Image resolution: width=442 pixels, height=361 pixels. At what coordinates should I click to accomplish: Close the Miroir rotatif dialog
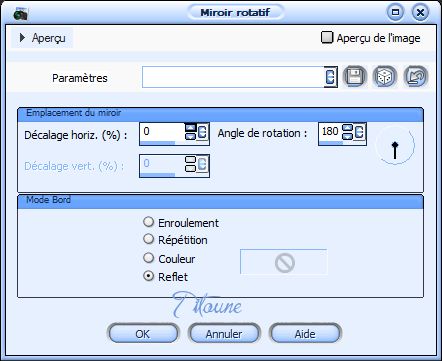pyautogui.click(x=420, y=13)
